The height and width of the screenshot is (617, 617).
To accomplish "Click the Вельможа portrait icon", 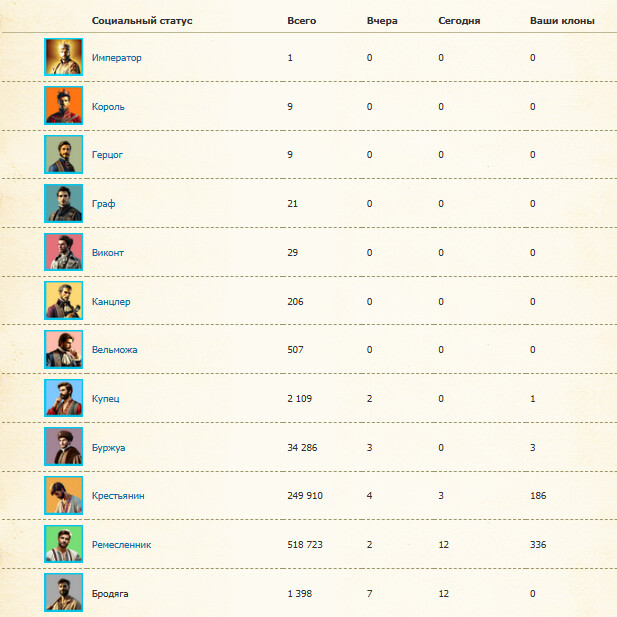I will (63, 349).
